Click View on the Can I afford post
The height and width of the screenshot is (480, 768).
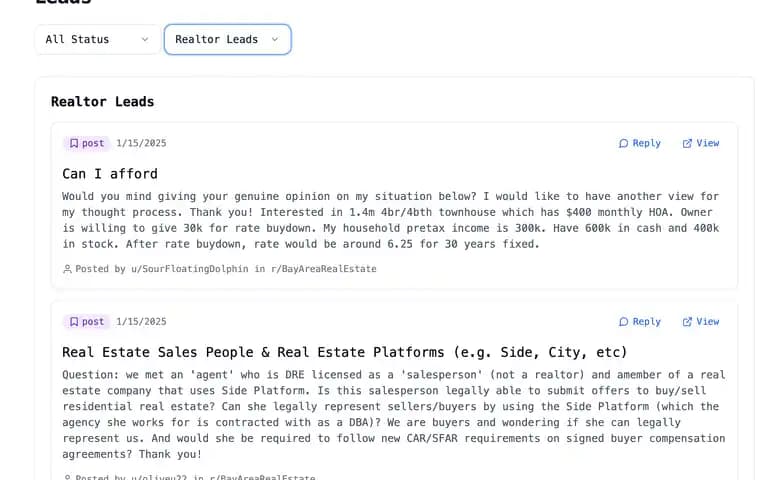pos(701,143)
